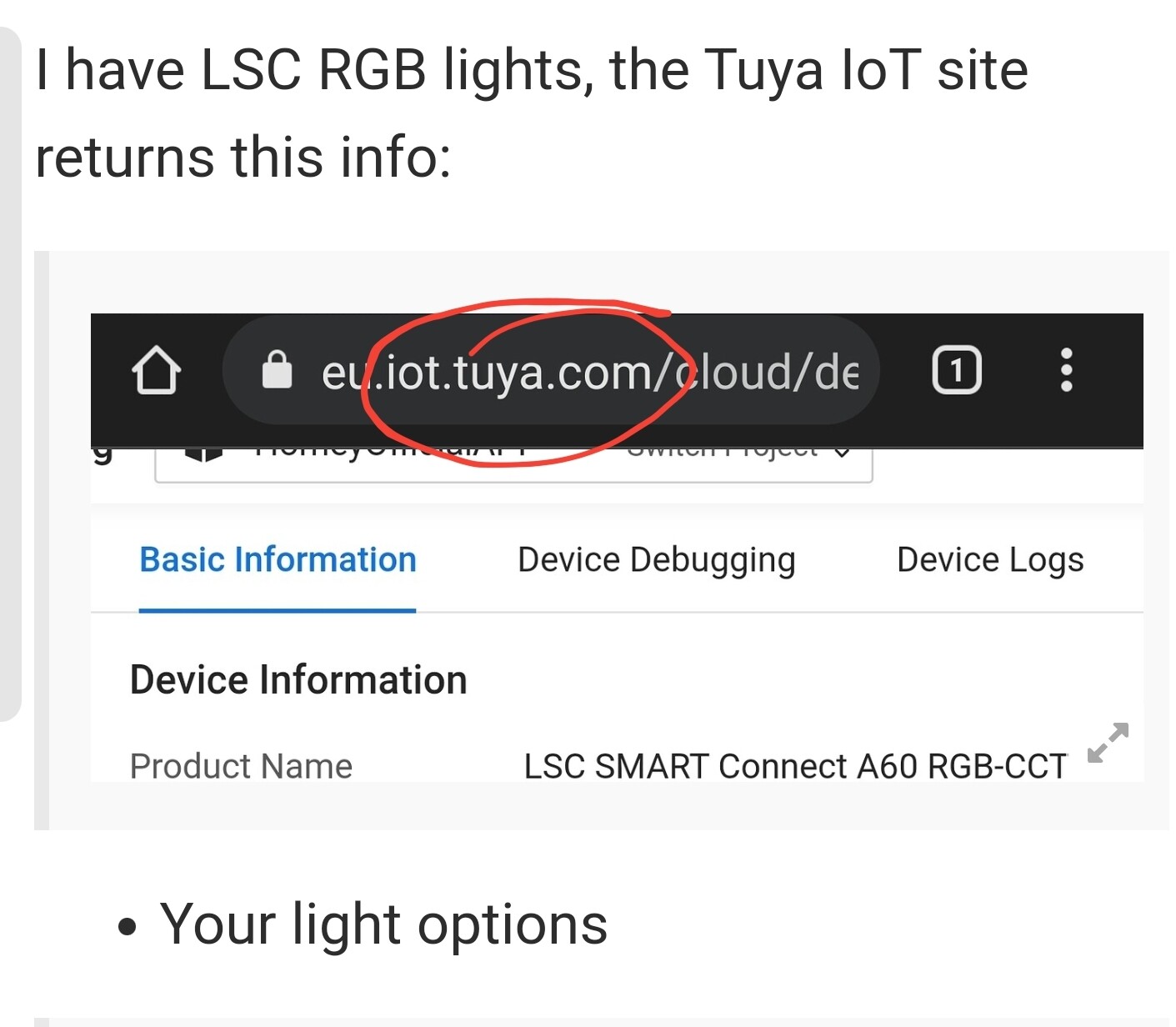Open the three-dot browser menu
Screen dimensions: 1176x1027
click(1066, 370)
